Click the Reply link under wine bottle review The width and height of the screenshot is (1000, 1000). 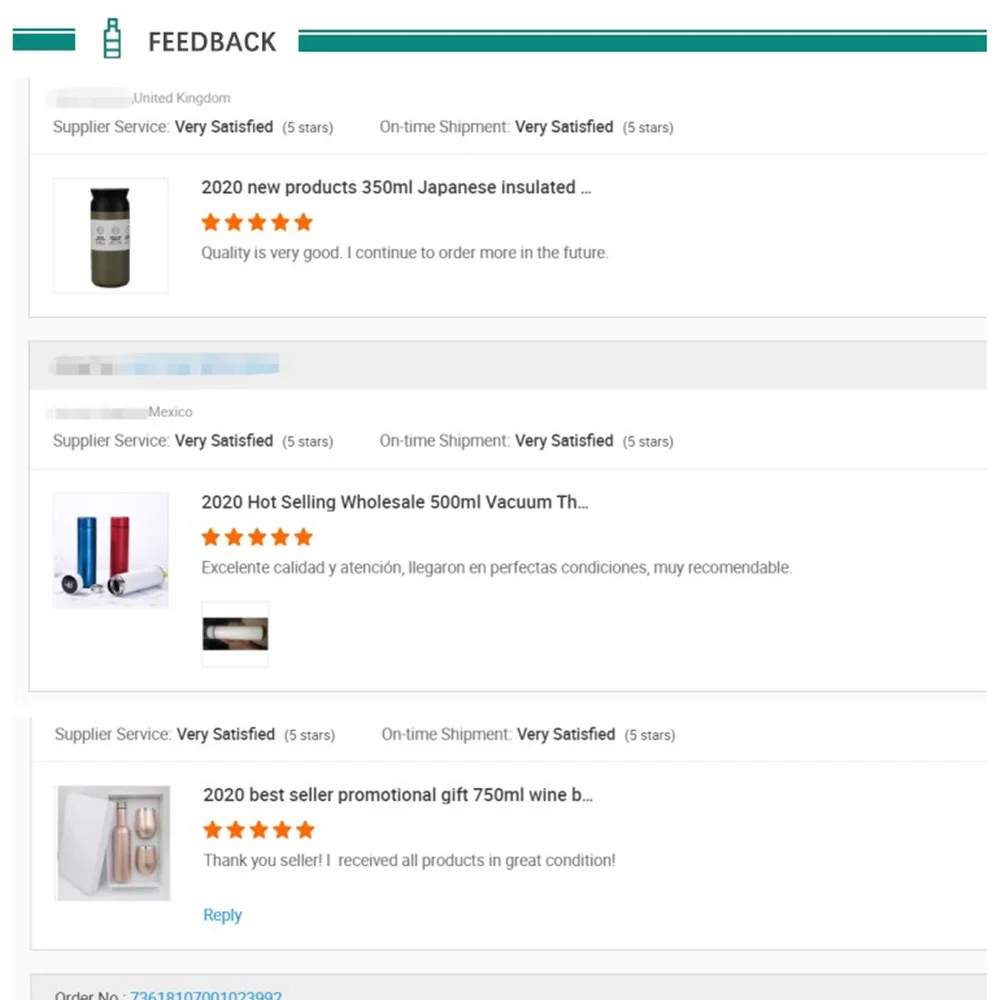(x=222, y=915)
